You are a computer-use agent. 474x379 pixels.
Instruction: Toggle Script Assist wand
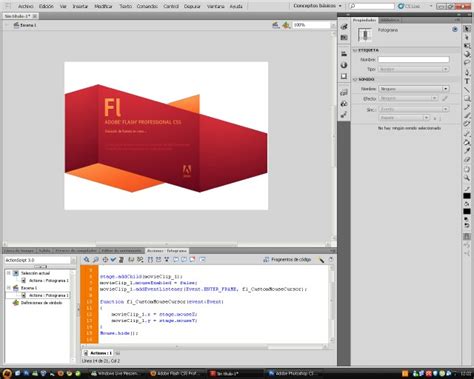(x=321, y=259)
